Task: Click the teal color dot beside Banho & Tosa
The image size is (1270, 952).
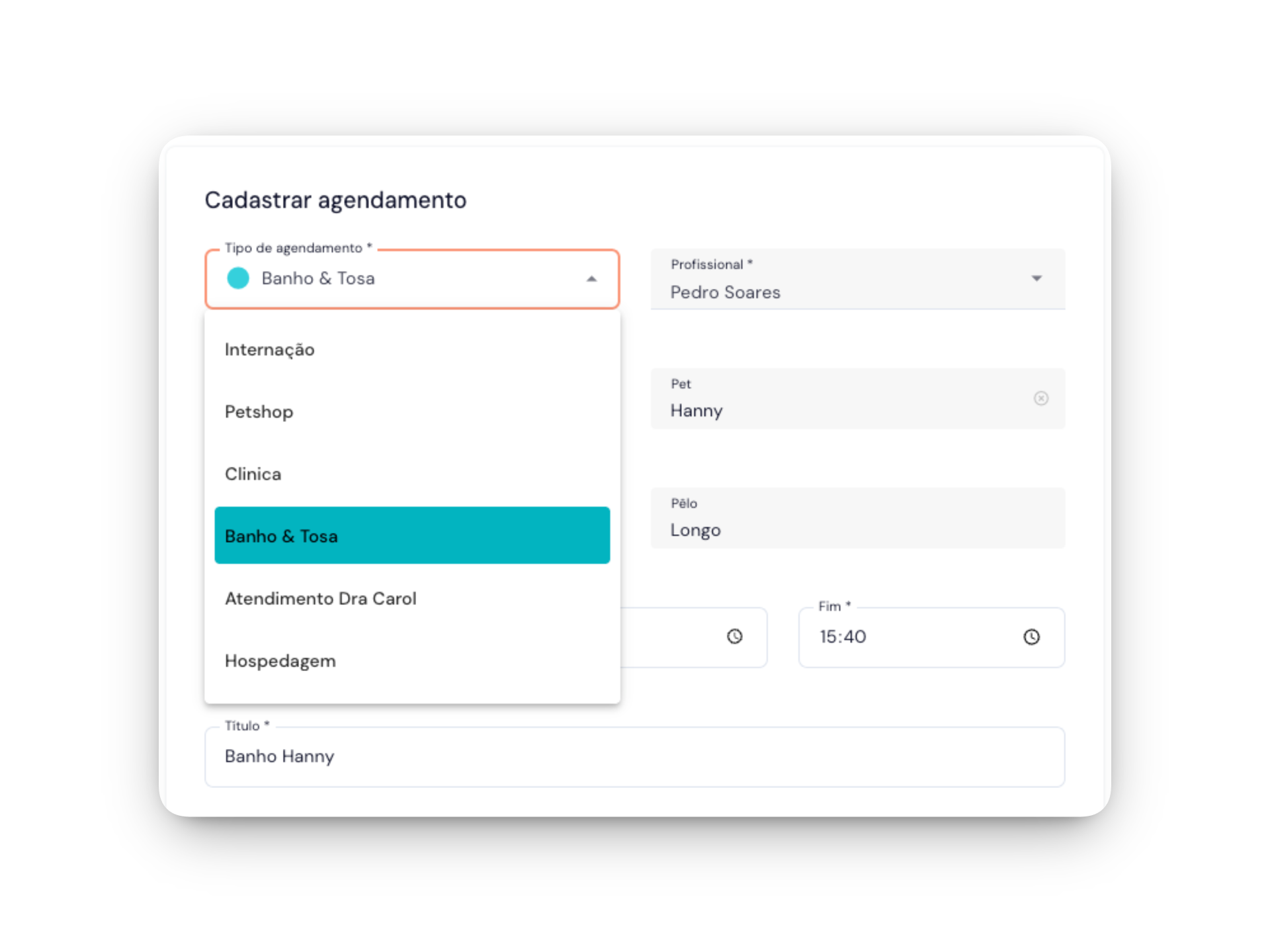Action: 238,278
